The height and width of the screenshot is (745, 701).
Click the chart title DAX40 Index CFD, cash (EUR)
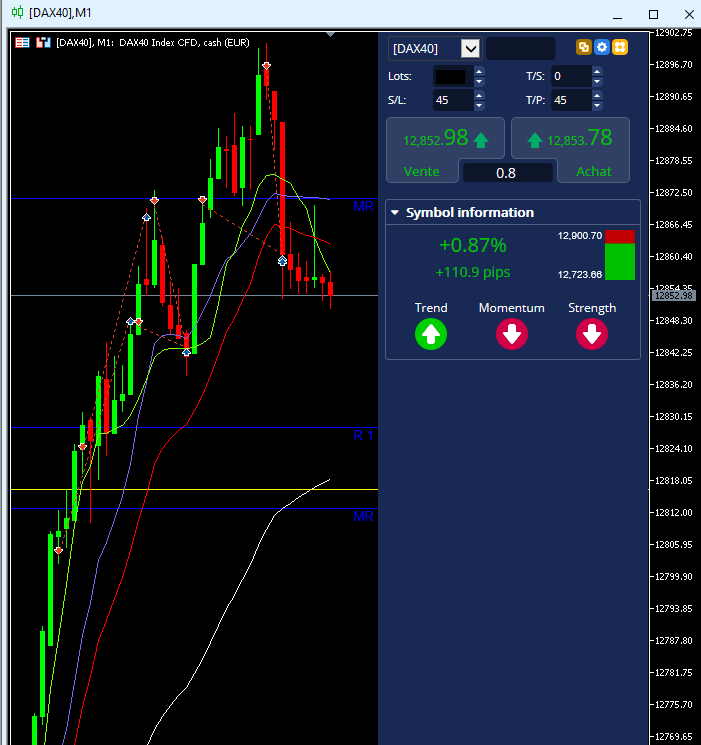(184, 43)
